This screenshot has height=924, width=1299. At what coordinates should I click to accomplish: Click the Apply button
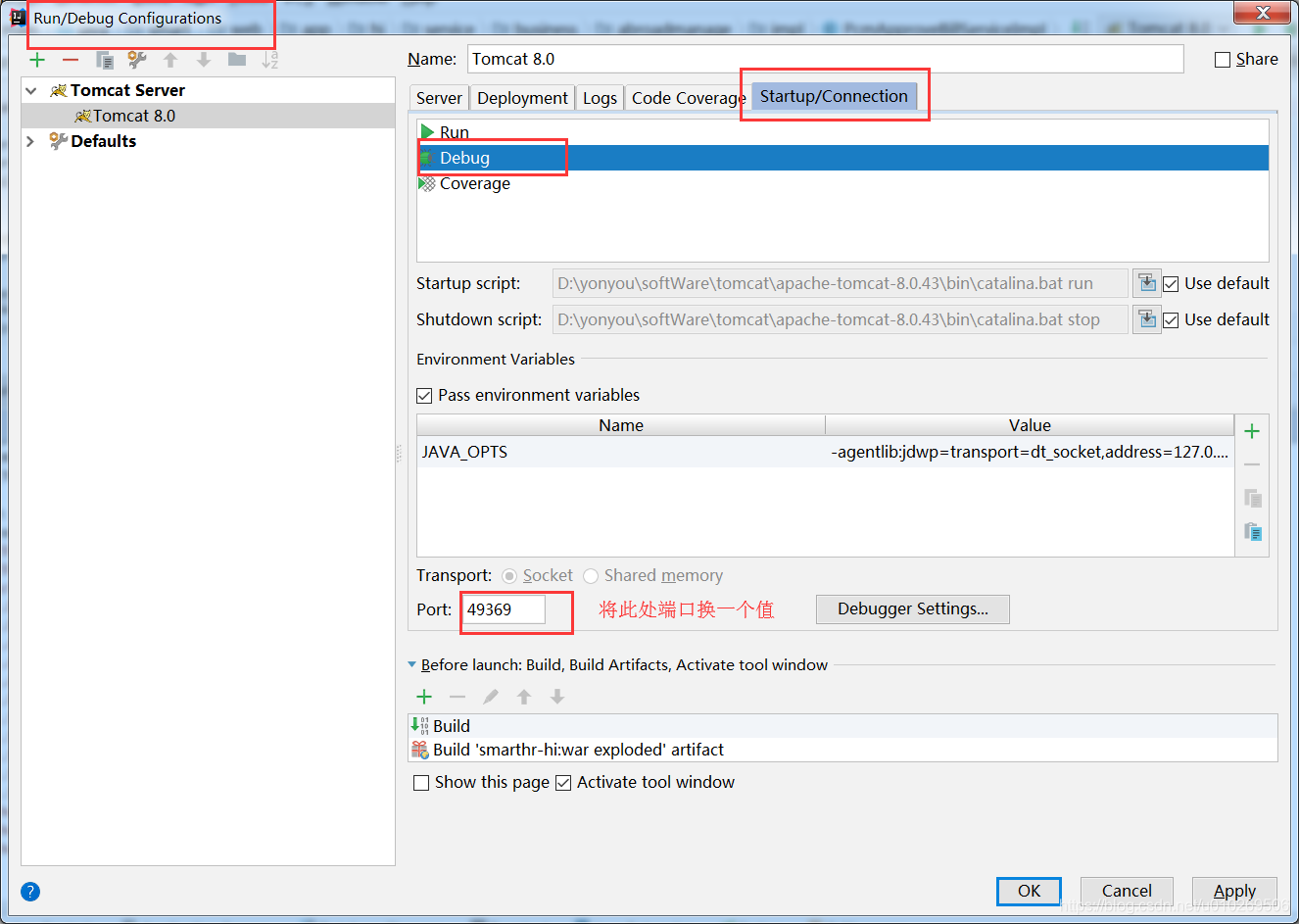[x=1234, y=891]
